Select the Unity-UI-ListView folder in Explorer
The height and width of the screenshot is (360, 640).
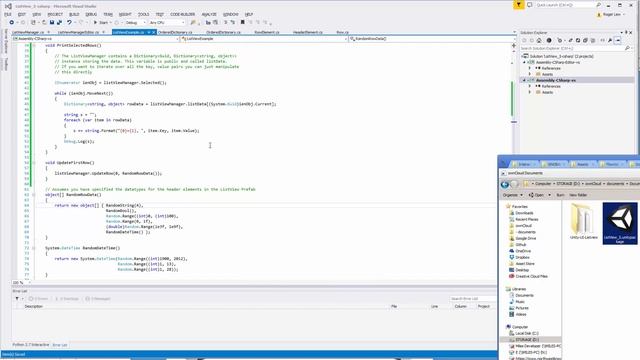pyautogui.click(x=583, y=222)
